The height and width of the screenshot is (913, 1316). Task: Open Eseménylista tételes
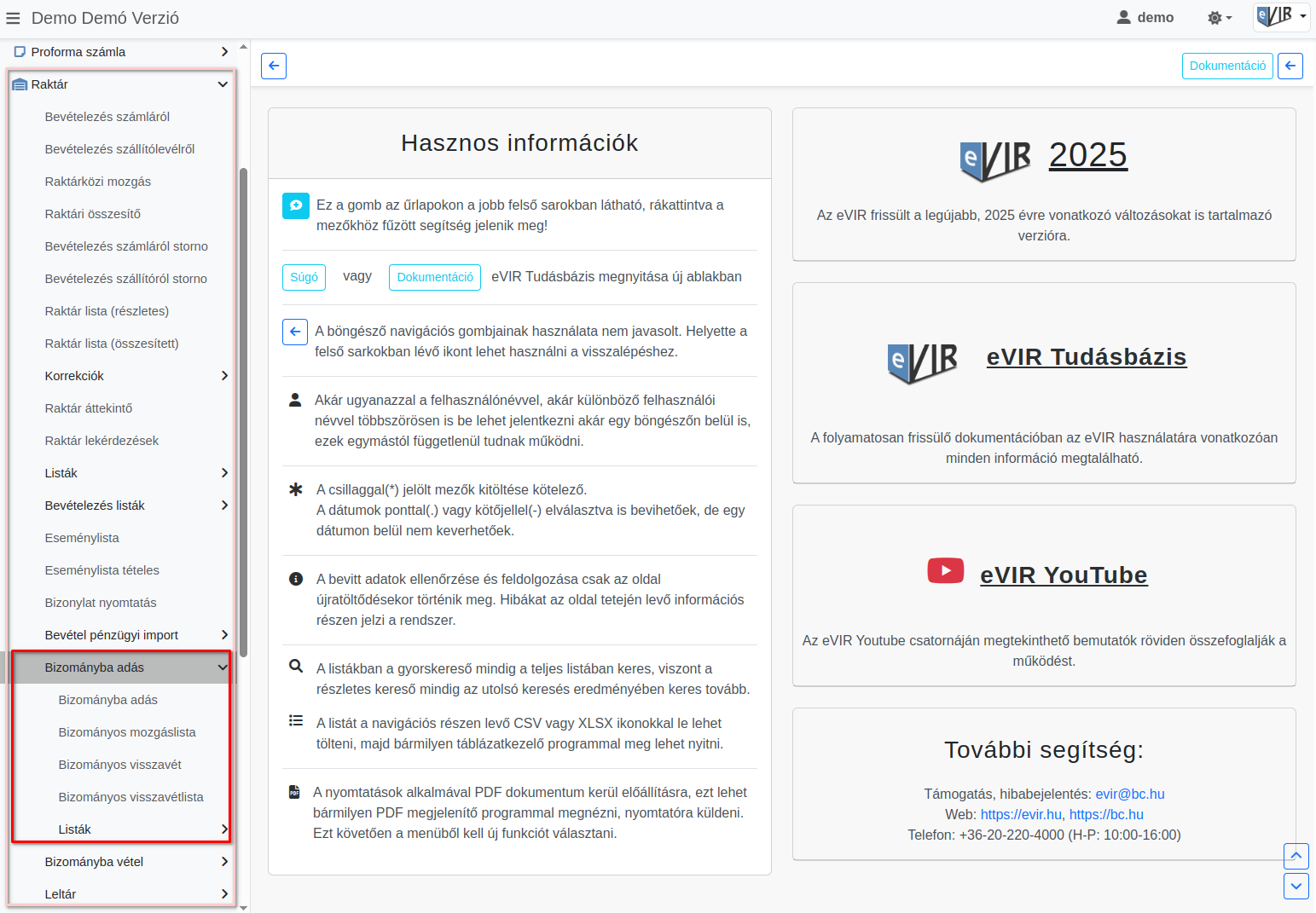pyautogui.click(x=102, y=570)
